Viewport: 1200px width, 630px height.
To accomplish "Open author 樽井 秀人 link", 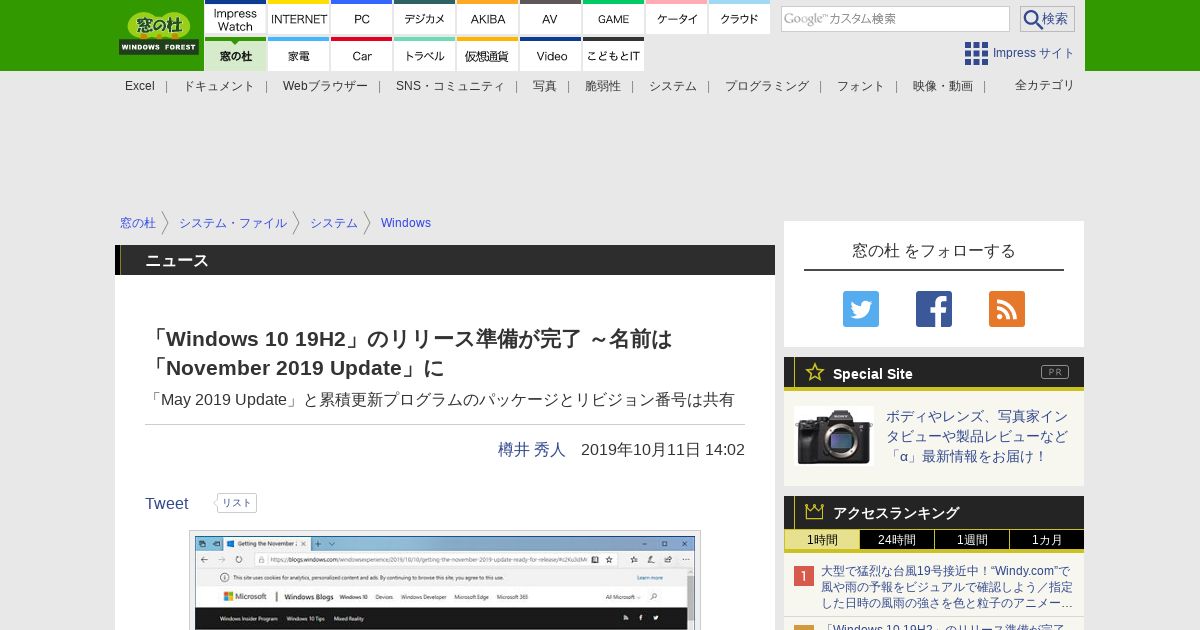I will [532, 450].
